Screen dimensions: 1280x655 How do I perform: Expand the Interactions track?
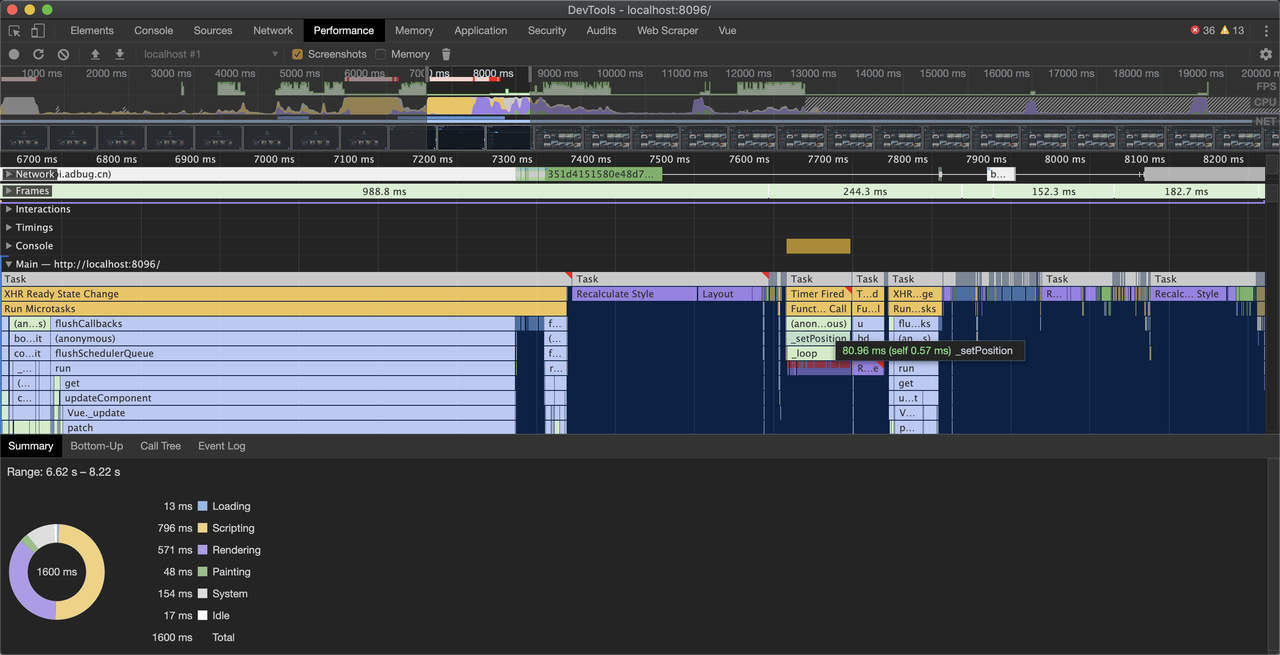click(9, 209)
